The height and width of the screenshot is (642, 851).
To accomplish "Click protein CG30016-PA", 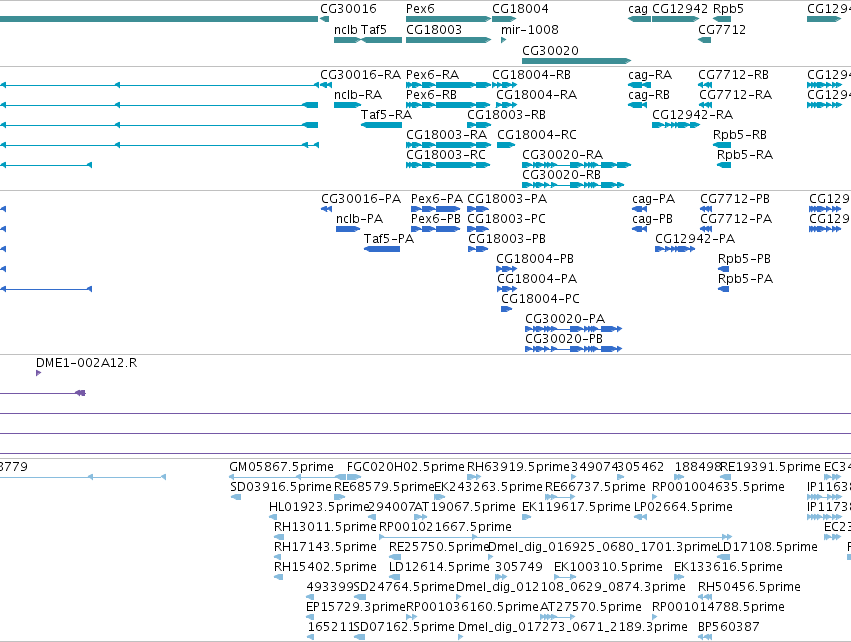I will pos(361,199).
